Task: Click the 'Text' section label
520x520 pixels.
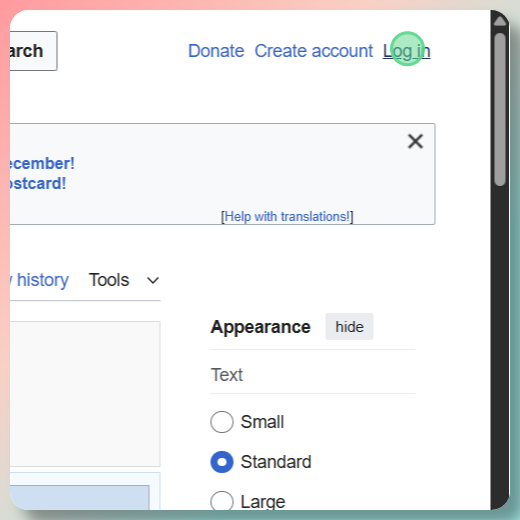Action: coord(227,375)
